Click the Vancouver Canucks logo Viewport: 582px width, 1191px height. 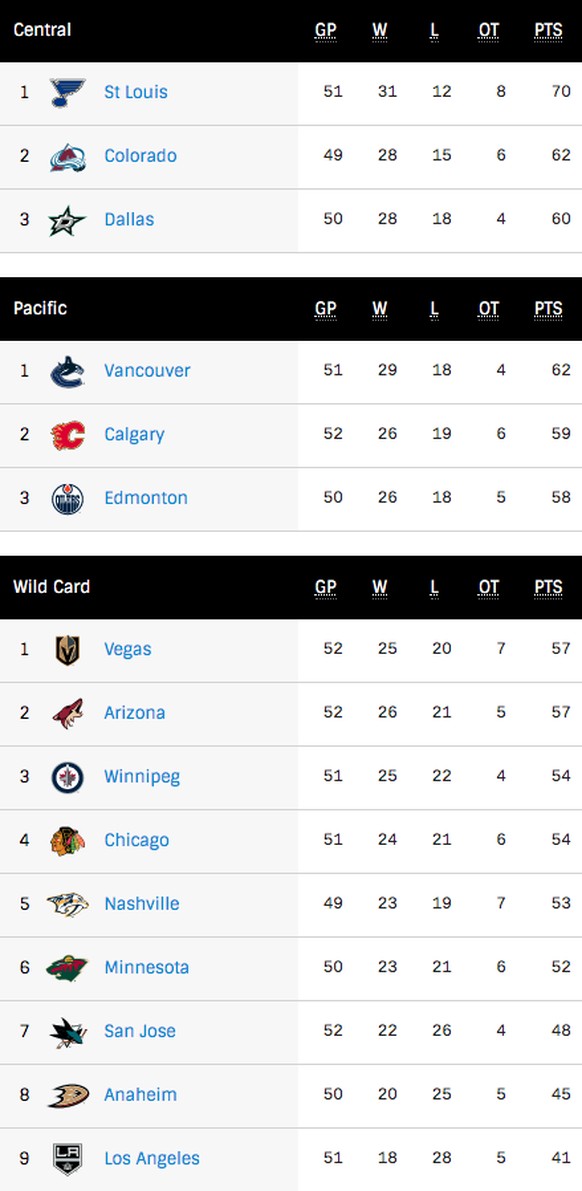pyautogui.click(x=68, y=371)
